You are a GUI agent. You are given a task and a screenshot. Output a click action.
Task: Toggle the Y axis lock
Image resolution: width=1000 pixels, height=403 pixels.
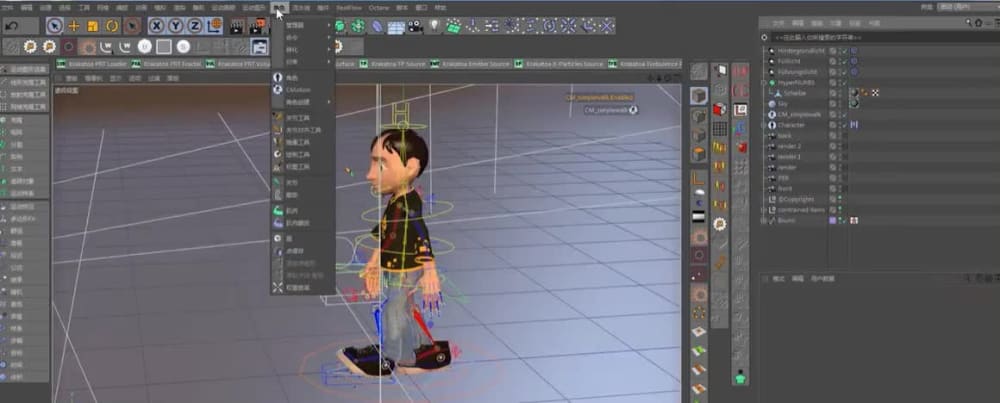pos(176,26)
